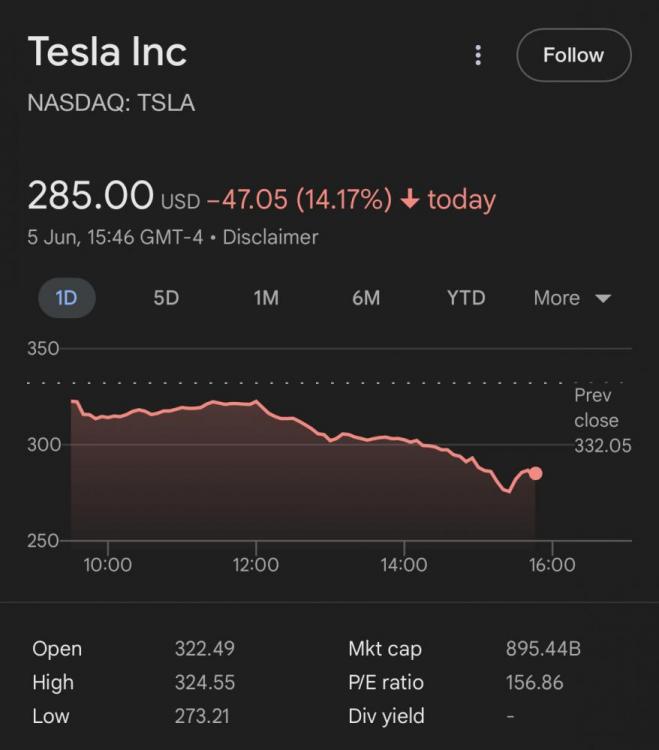The image size is (659, 750).
Task: Click the NASDAQ: TSLA ticker text
Action: click(x=111, y=103)
